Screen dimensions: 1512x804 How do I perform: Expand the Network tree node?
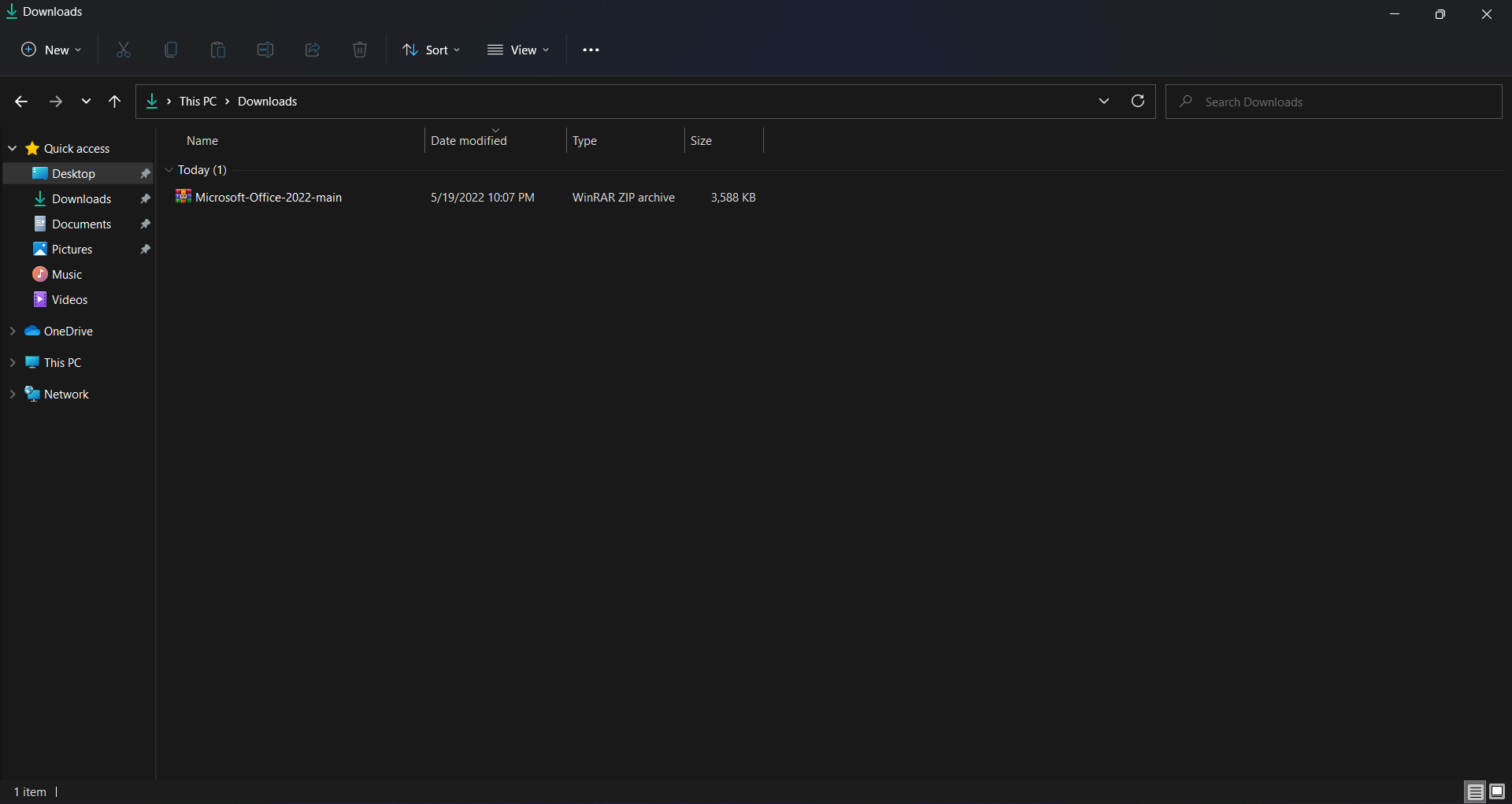pyautogui.click(x=13, y=394)
